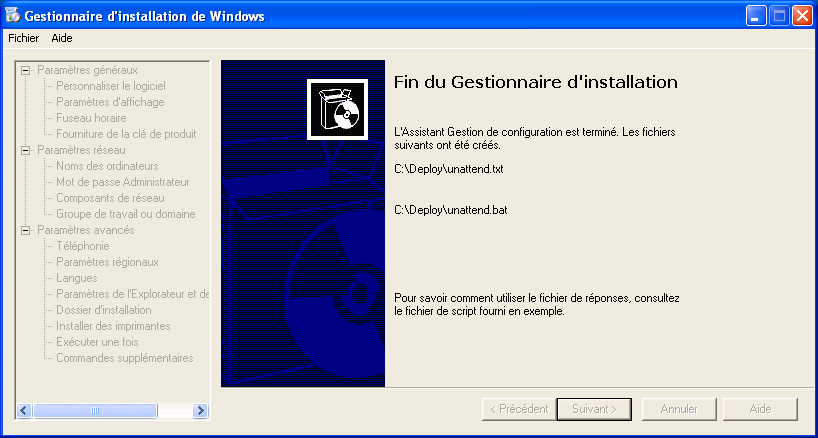
Task: Select Fuseau horaire tree item
Action: point(91,118)
